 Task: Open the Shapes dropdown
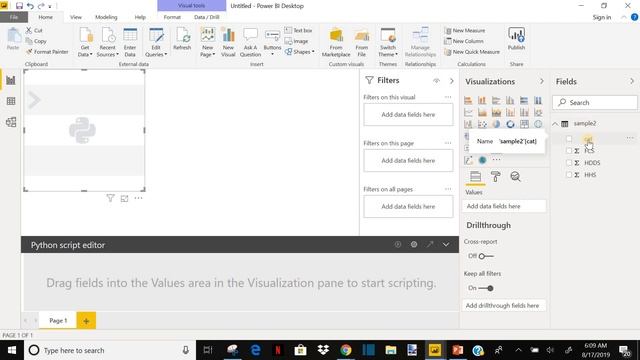coord(300,52)
